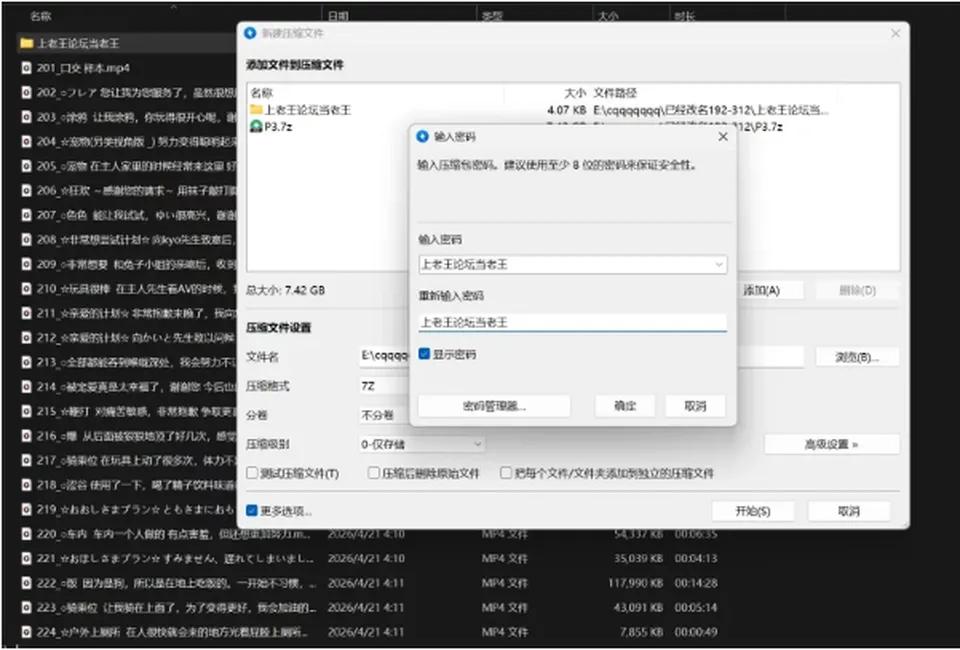Click the 117,990 KB size cell

click(635, 583)
